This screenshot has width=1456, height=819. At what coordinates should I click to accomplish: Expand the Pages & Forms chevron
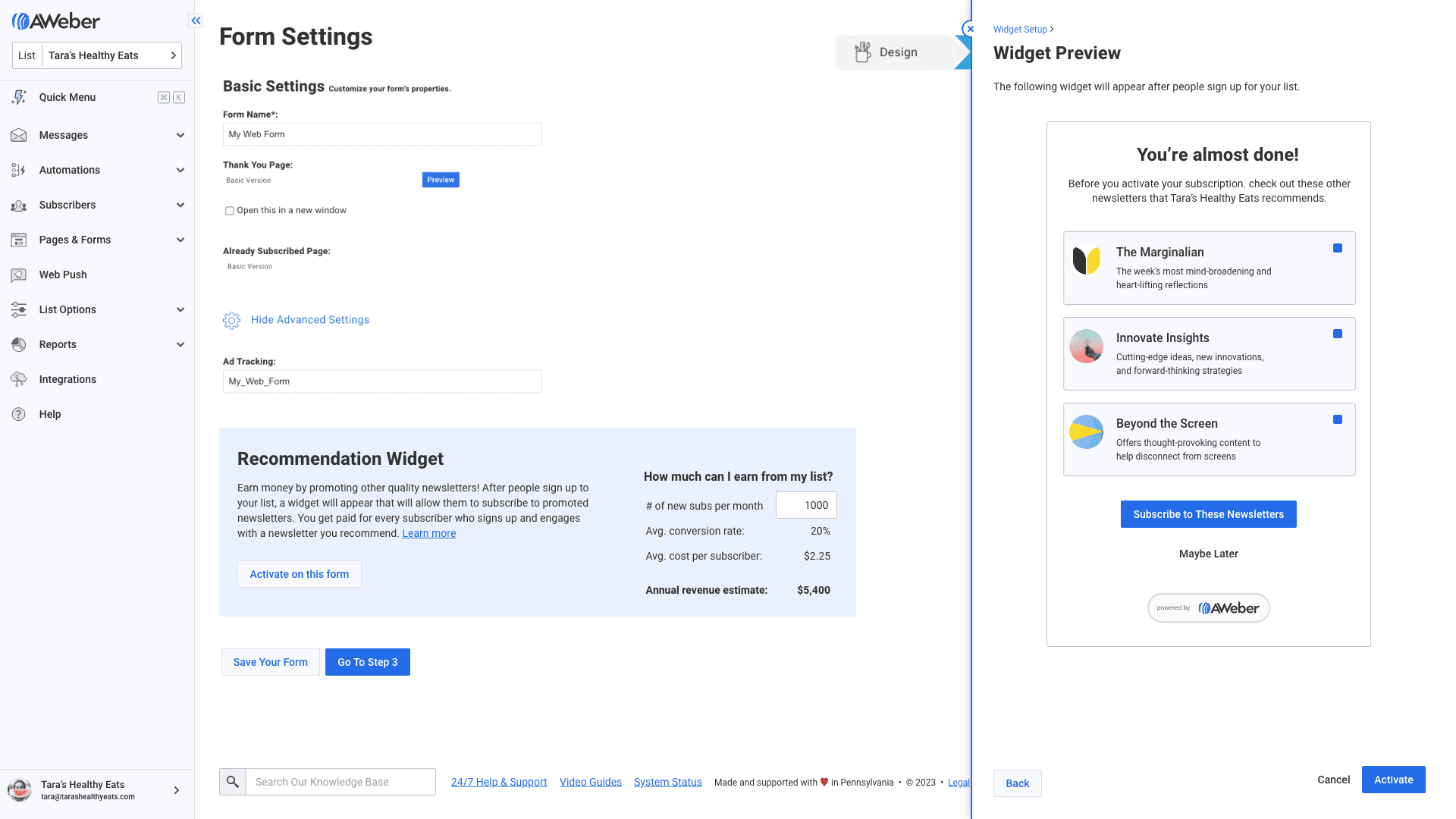coord(180,240)
